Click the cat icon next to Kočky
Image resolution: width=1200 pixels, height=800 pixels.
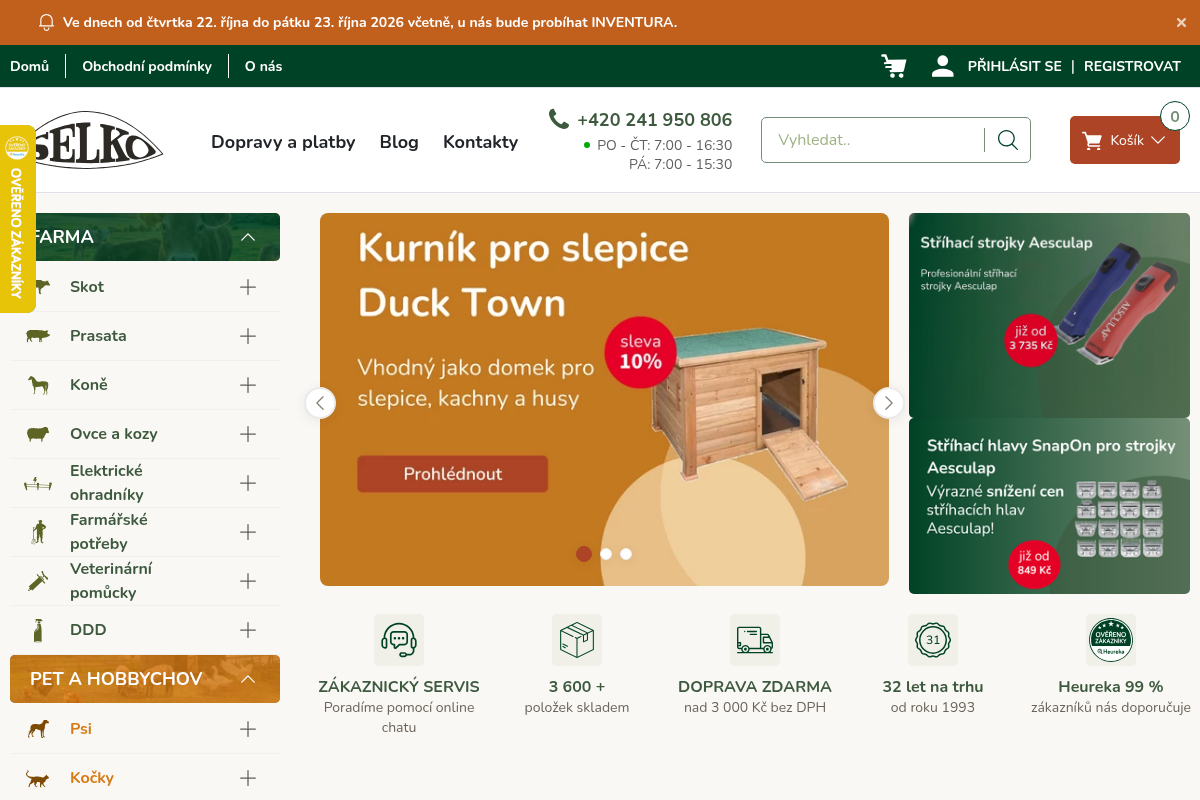(x=38, y=778)
